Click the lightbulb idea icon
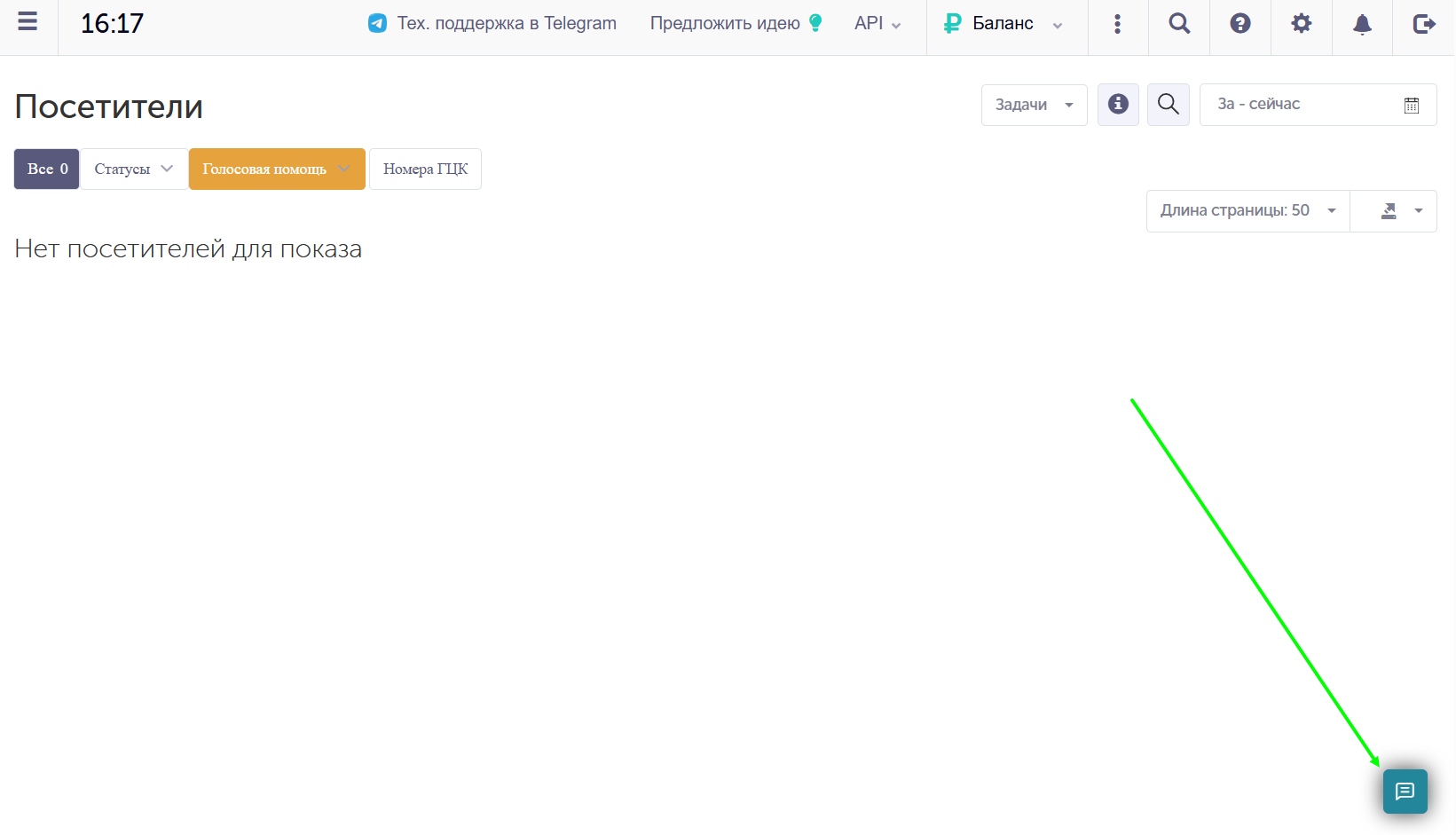 pos(815,23)
